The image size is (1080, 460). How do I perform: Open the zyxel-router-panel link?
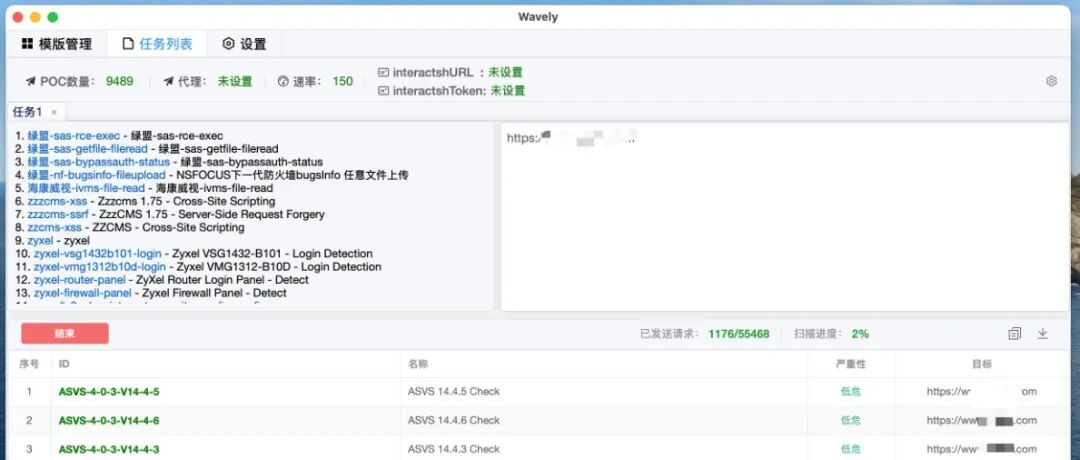tap(80, 280)
